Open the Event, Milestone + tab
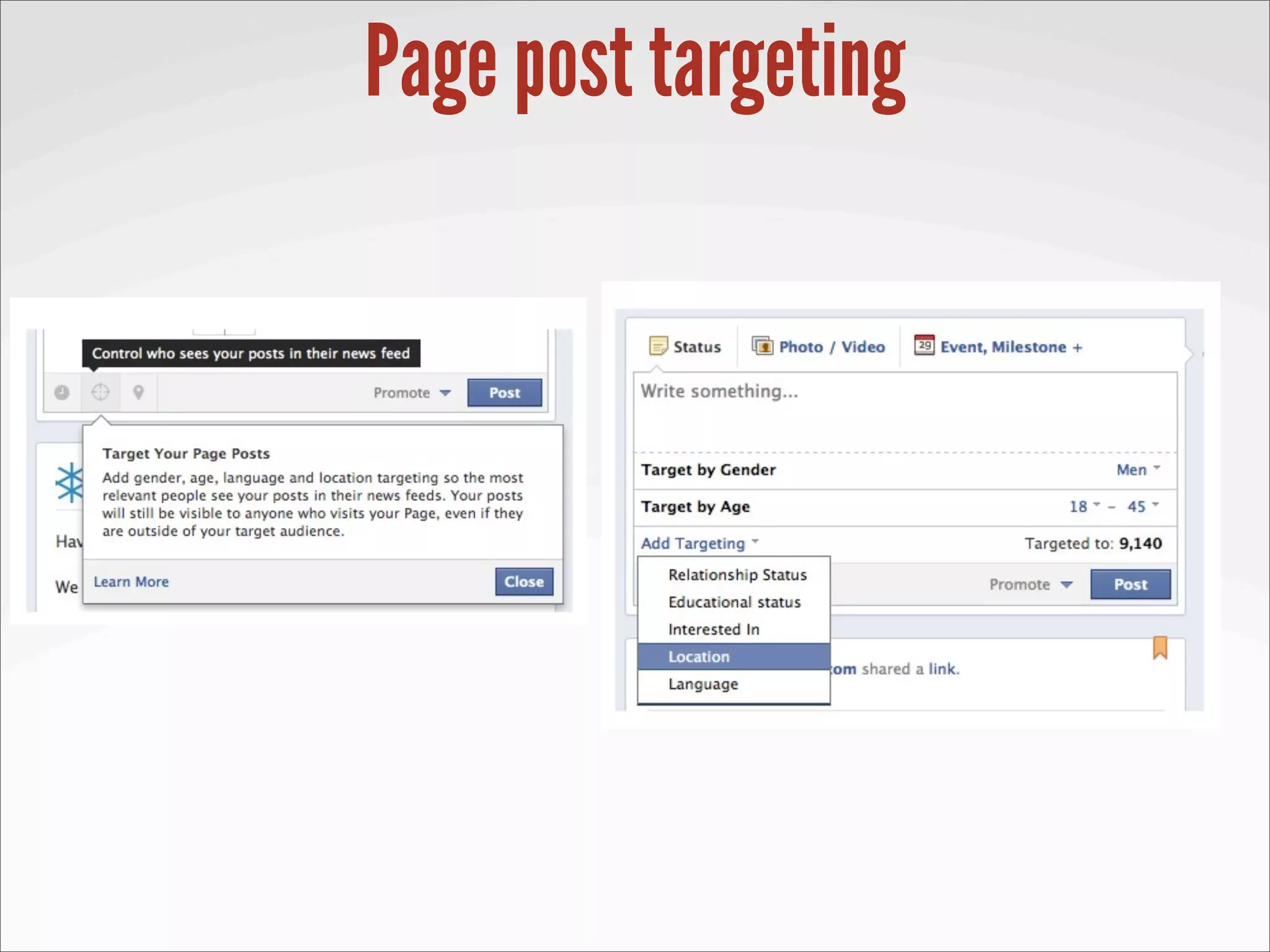This screenshot has height=952, width=1270. point(998,346)
